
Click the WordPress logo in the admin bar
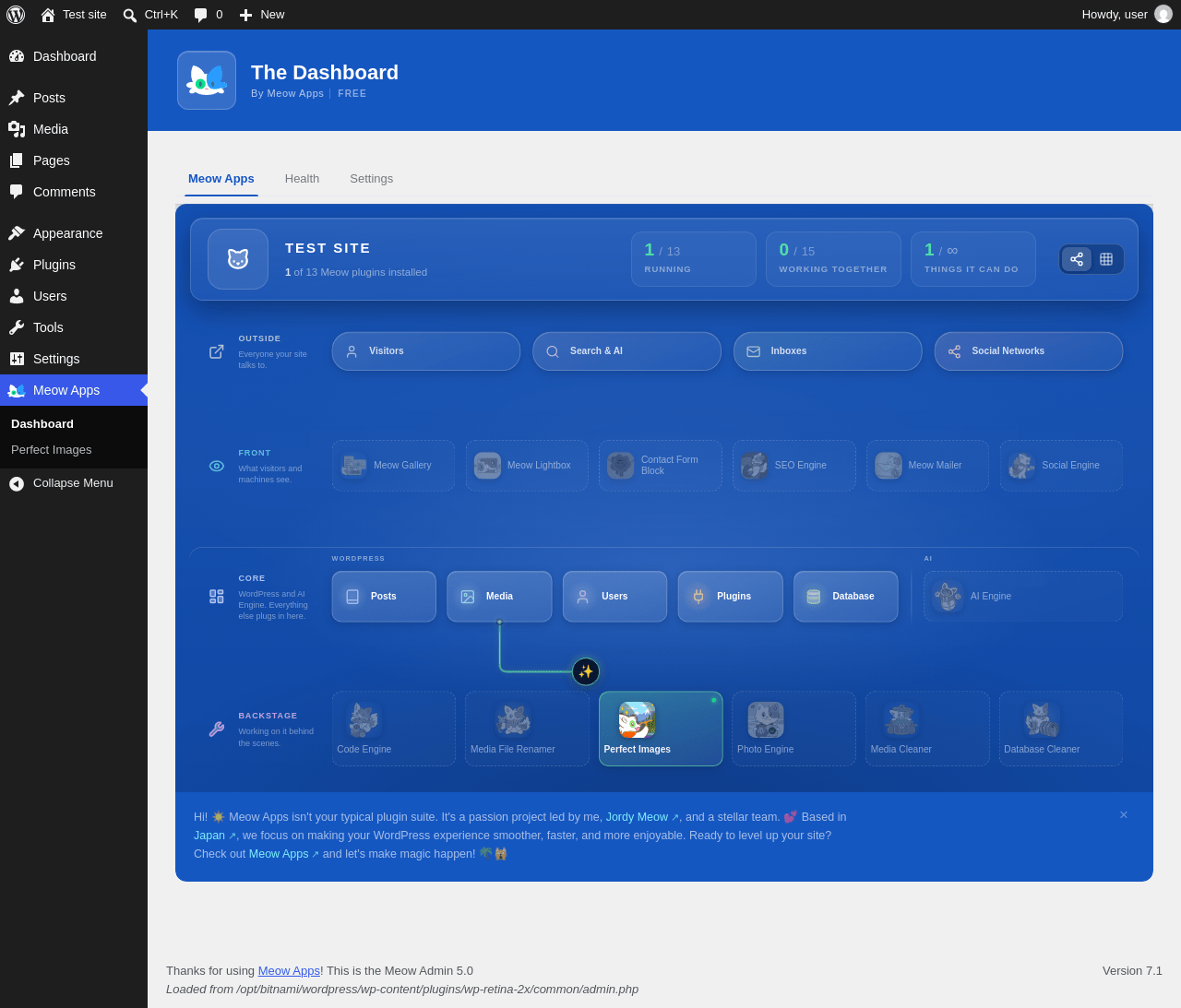pyautogui.click(x=16, y=15)
